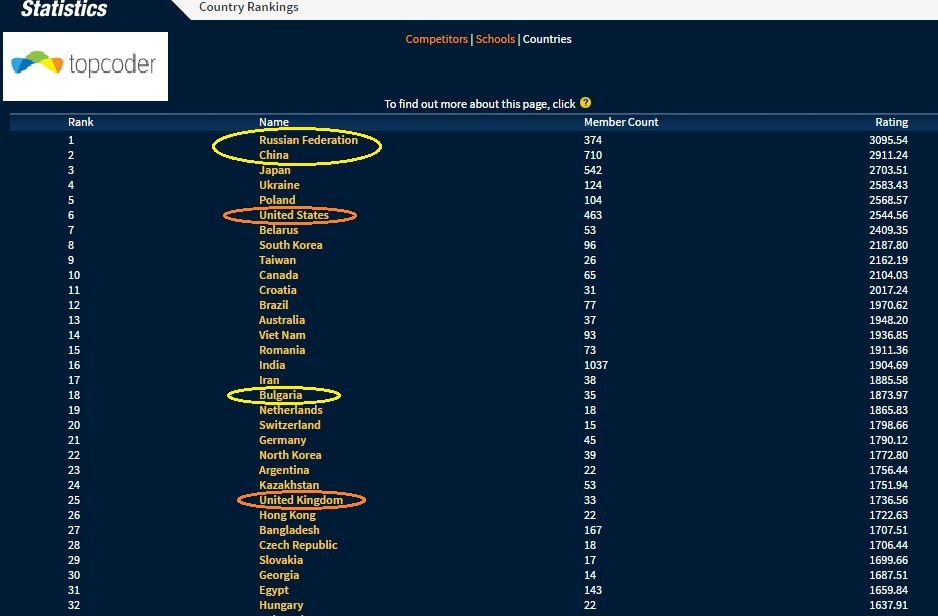Open the Taiwan country link
Screen dimensions: 938x616
pos(278,260)
